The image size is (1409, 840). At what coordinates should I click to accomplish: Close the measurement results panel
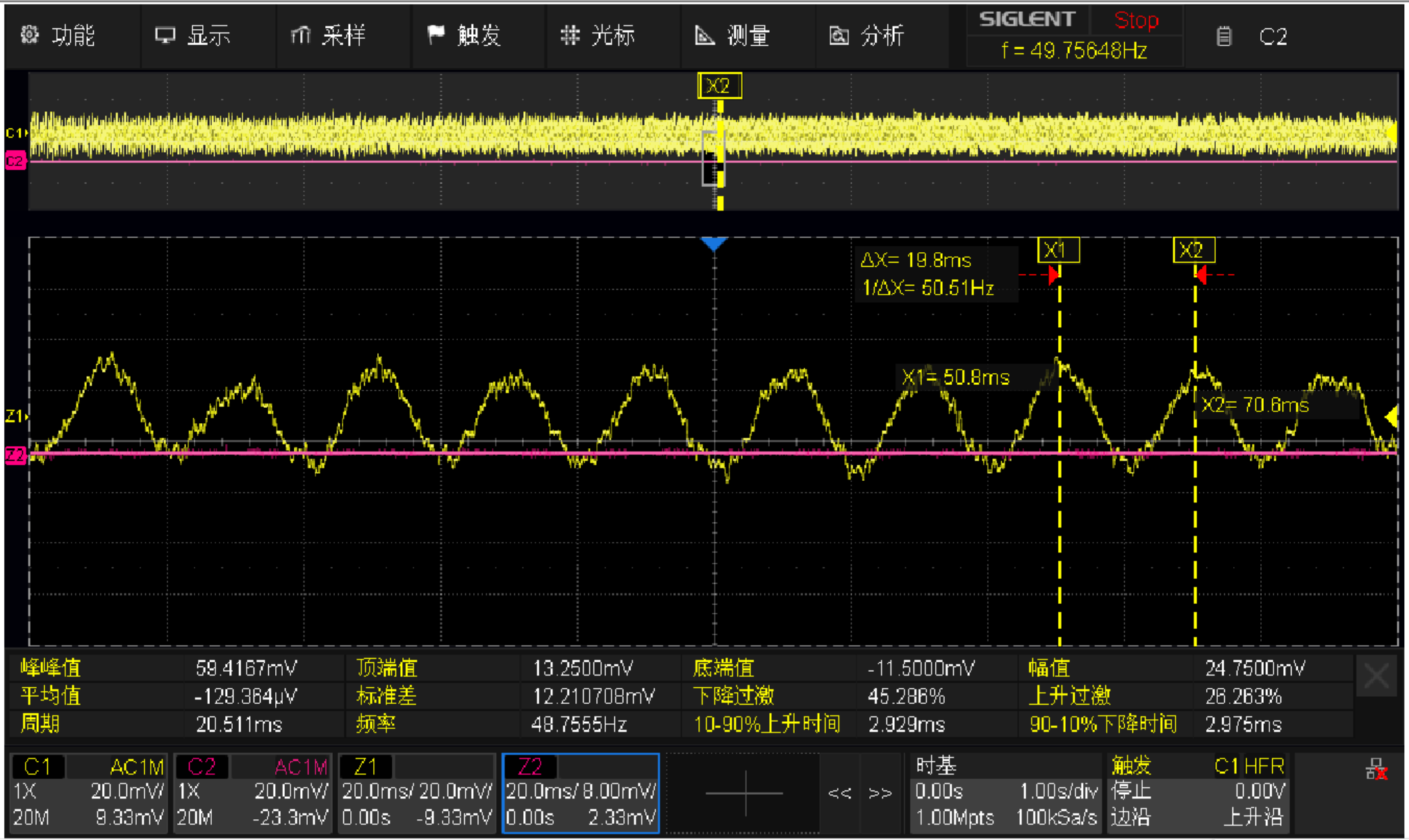click(x=1376, y=676)
